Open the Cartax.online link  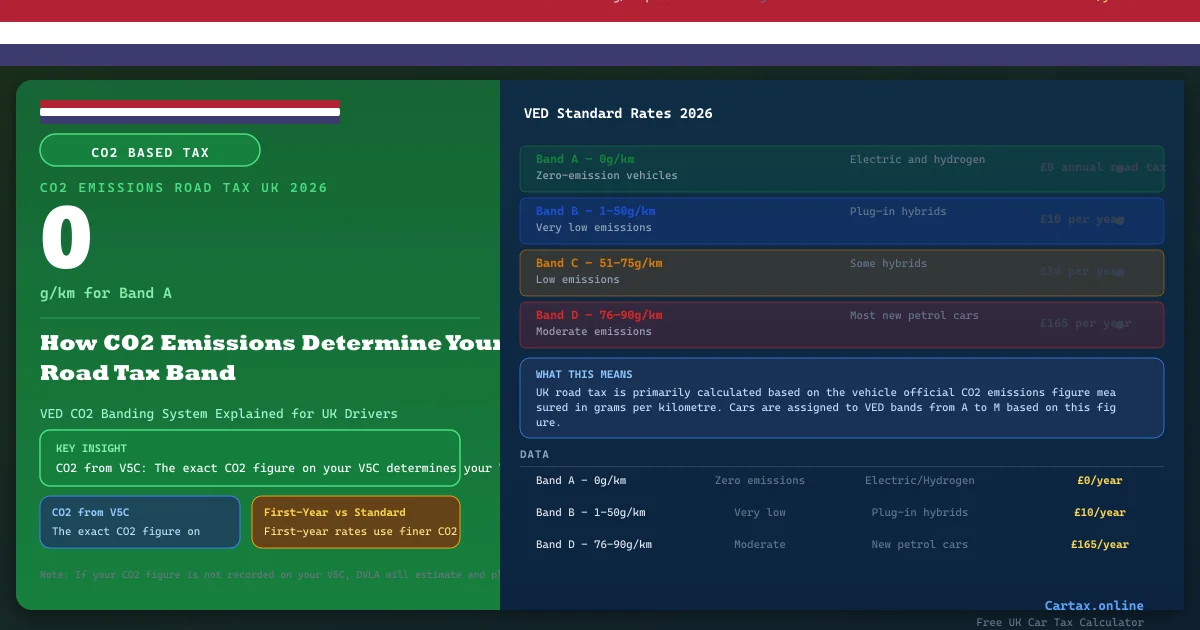(x=1093, y=605)
